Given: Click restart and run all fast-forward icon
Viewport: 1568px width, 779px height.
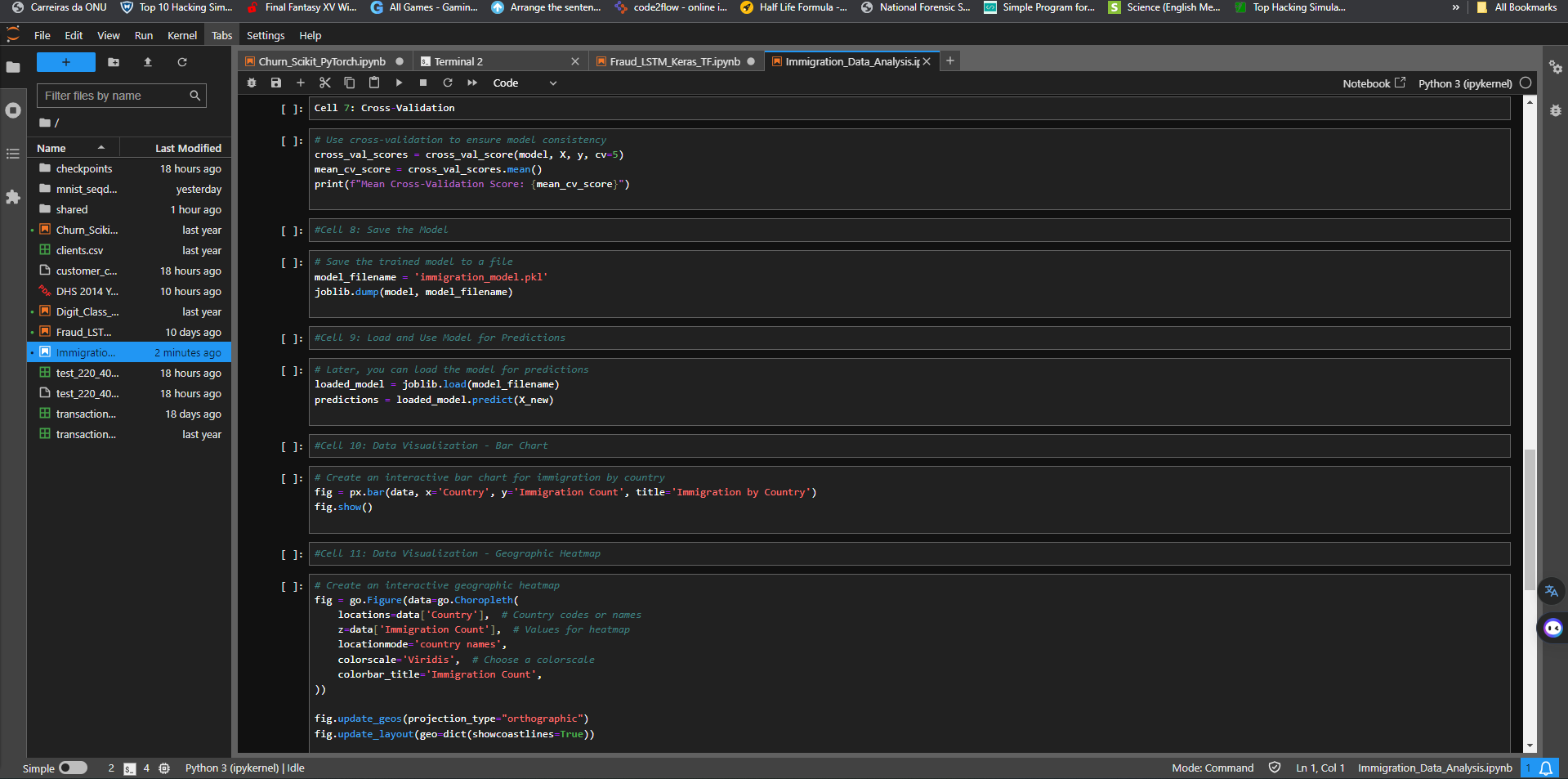Looking at the screenshot, I should click(472, 83).
